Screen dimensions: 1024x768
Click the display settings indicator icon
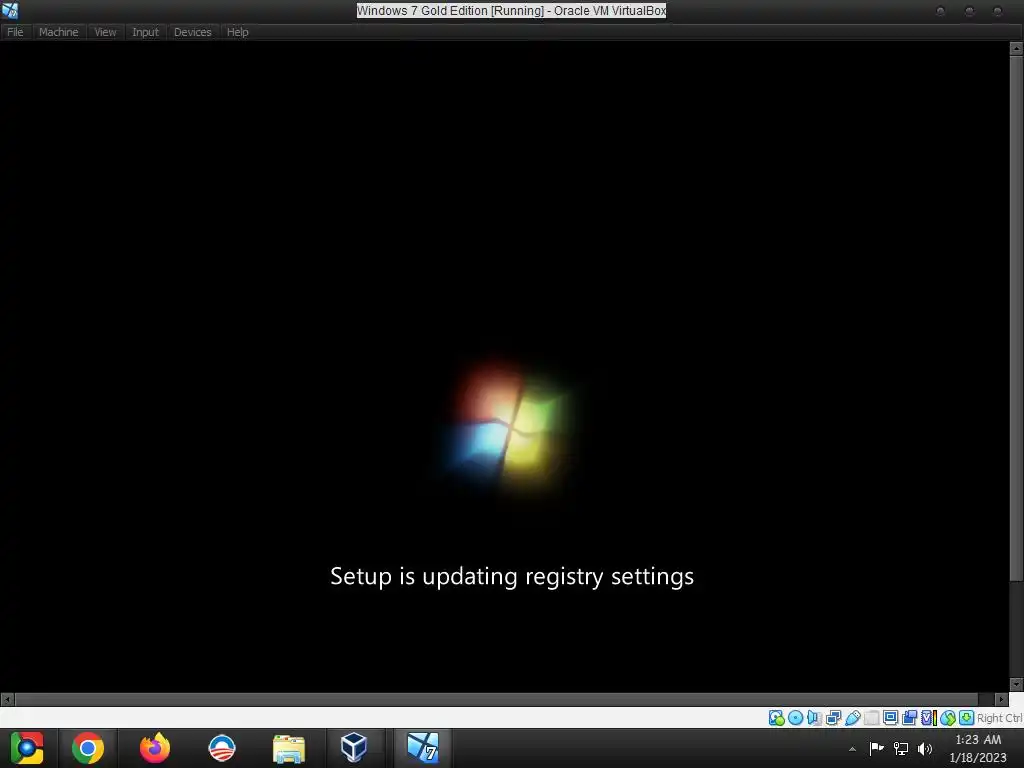tap(890, 718)
